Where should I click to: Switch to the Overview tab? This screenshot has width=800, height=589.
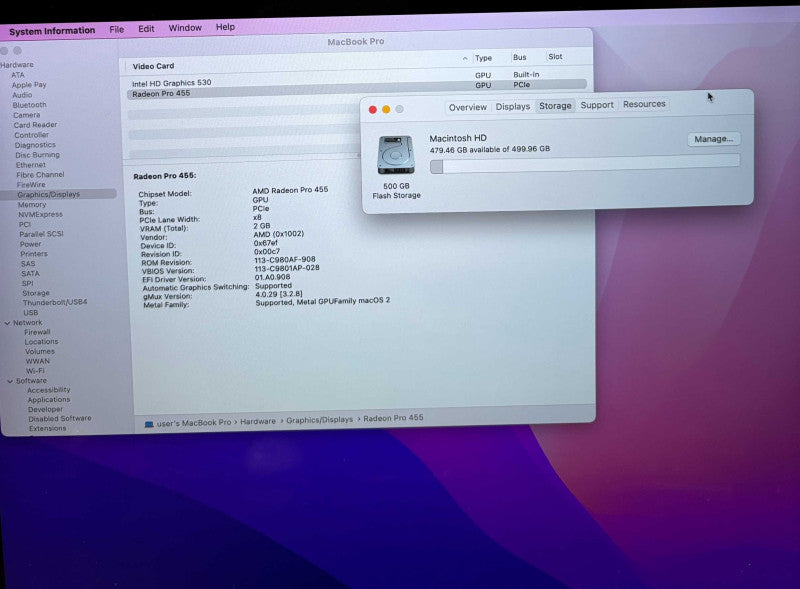point(467,107)
